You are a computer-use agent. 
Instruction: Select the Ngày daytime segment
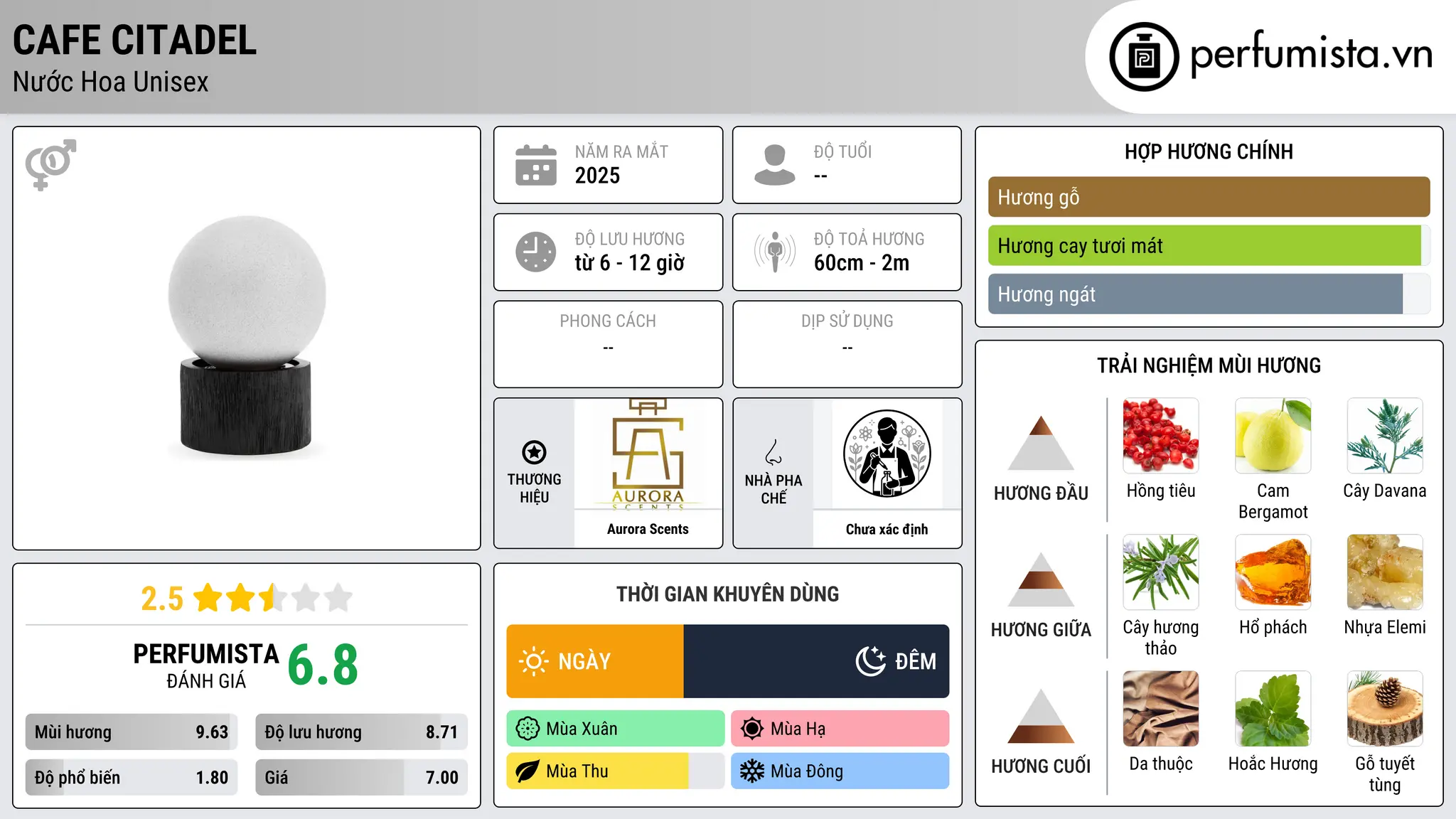[595, 661]
